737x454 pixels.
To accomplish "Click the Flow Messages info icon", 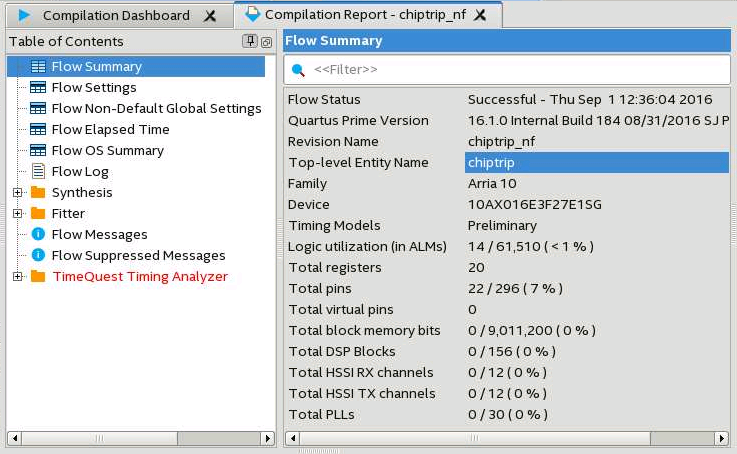I will coord(38,234).
